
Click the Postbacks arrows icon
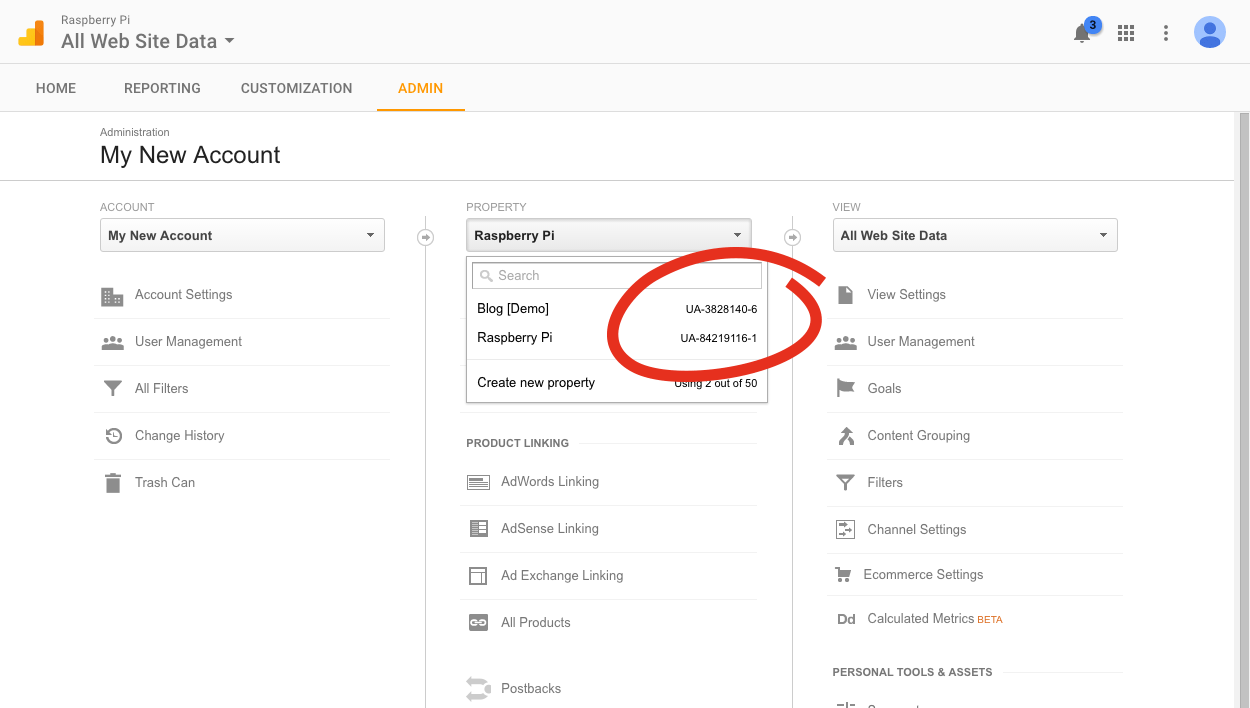(478, 689)
